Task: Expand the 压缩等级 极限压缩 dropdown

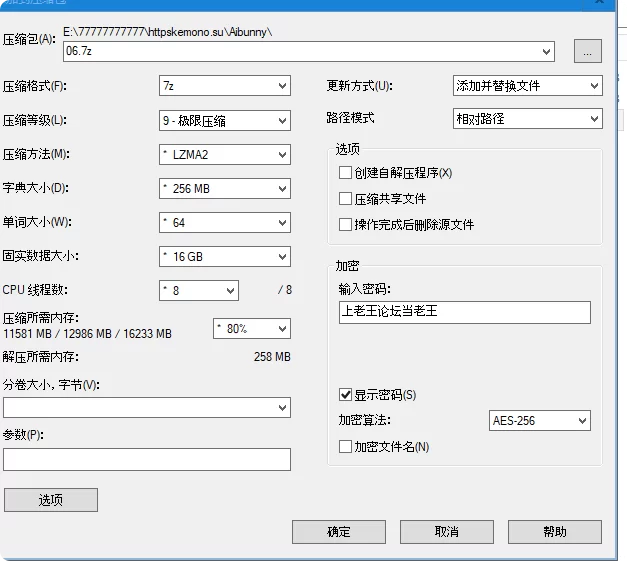Action: coord(225,120)
